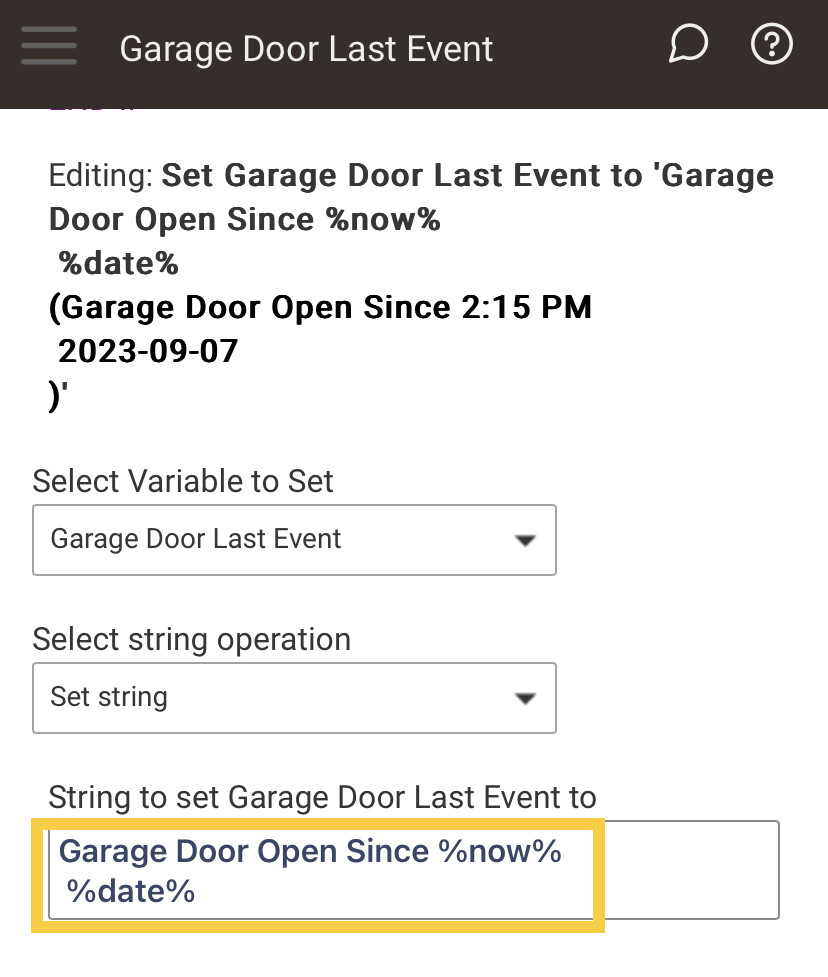The height and width of the screenshot is (977, 828).
Task: Click the %date% line inside the string field
Action: coord(131,891)
